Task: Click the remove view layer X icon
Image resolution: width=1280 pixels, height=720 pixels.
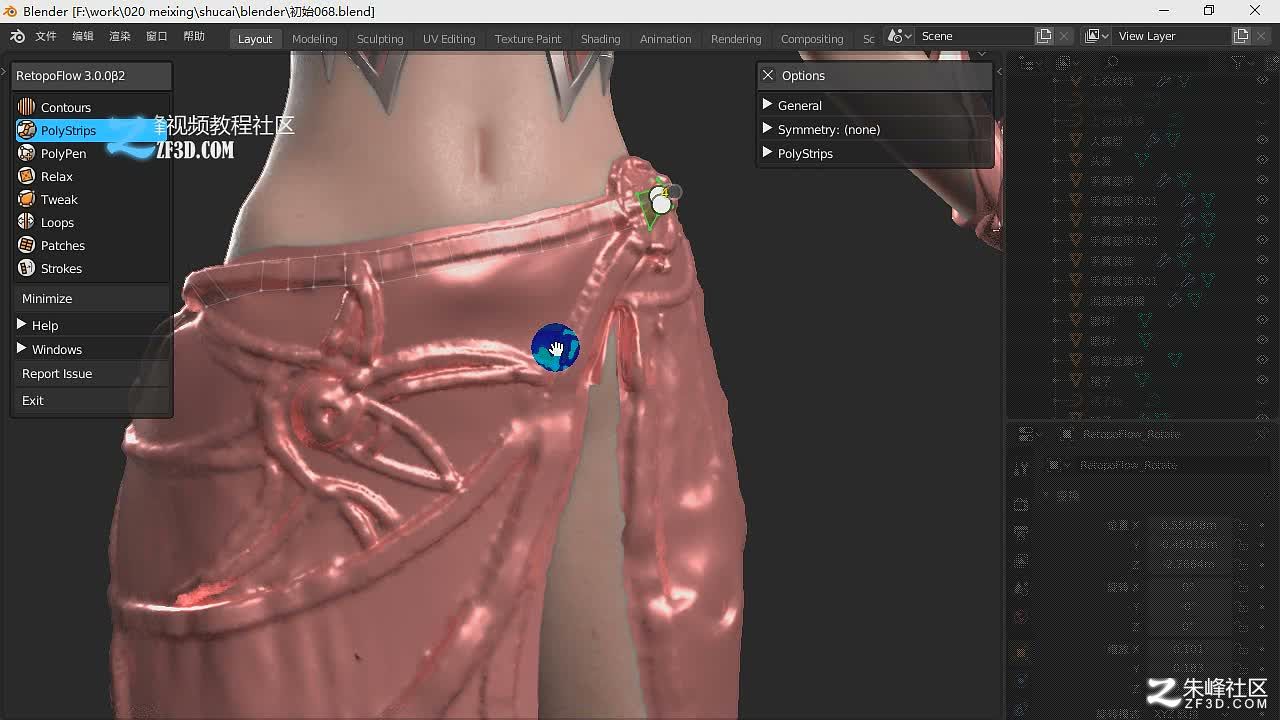Action: (x=1261, y=36)
